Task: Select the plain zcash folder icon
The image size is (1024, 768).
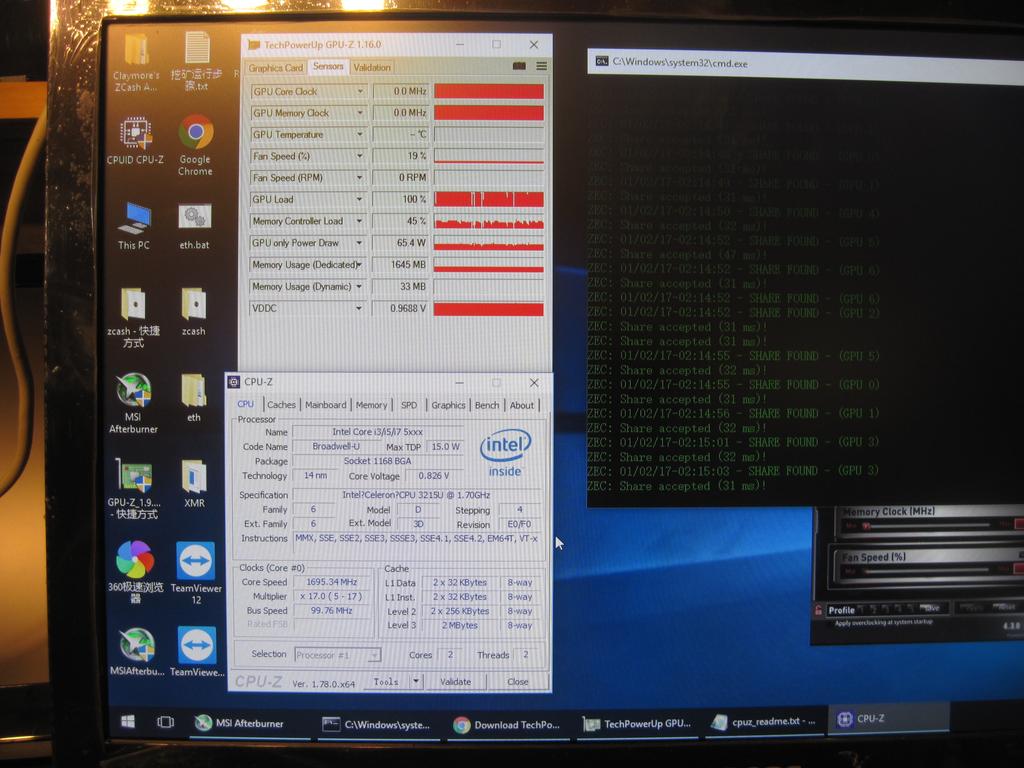Action: [x=193, y=312]
